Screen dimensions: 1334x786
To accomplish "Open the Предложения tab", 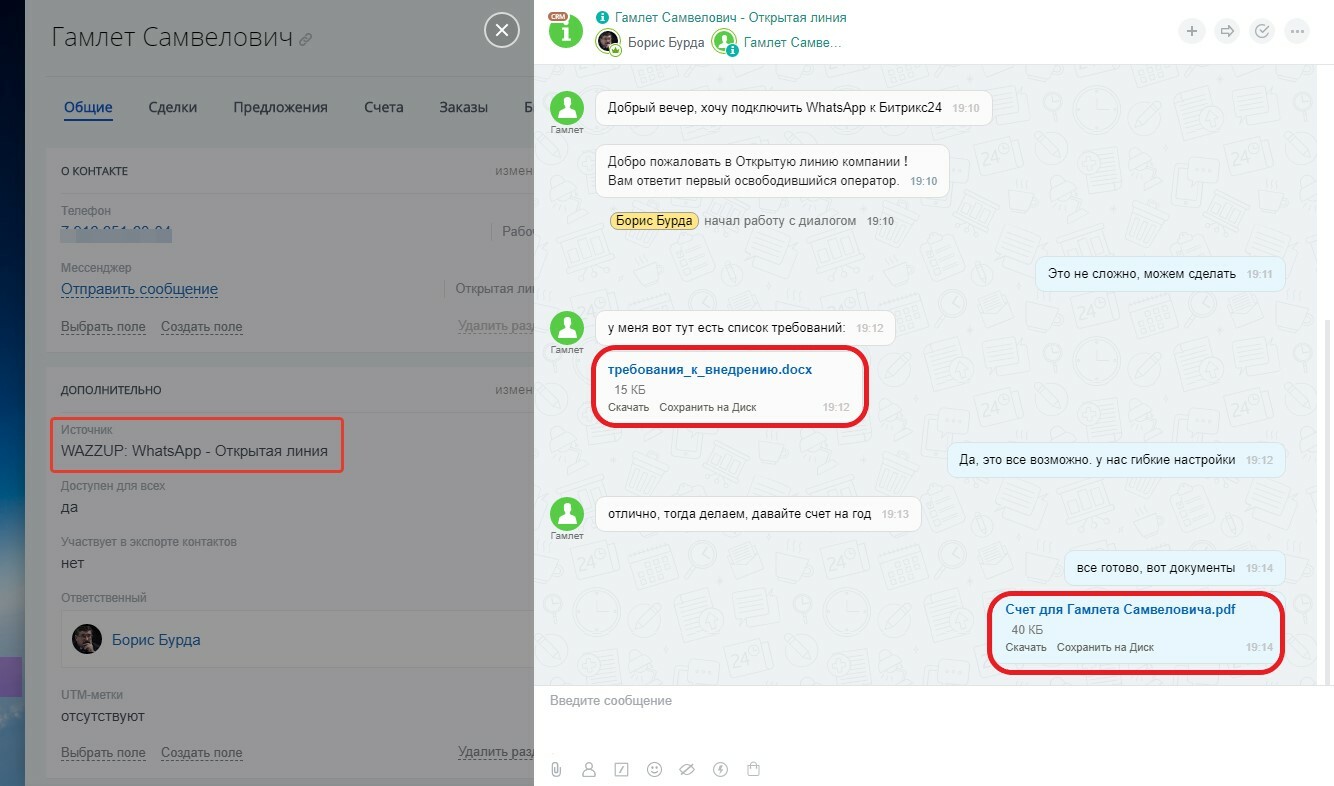I will (281, 107).
